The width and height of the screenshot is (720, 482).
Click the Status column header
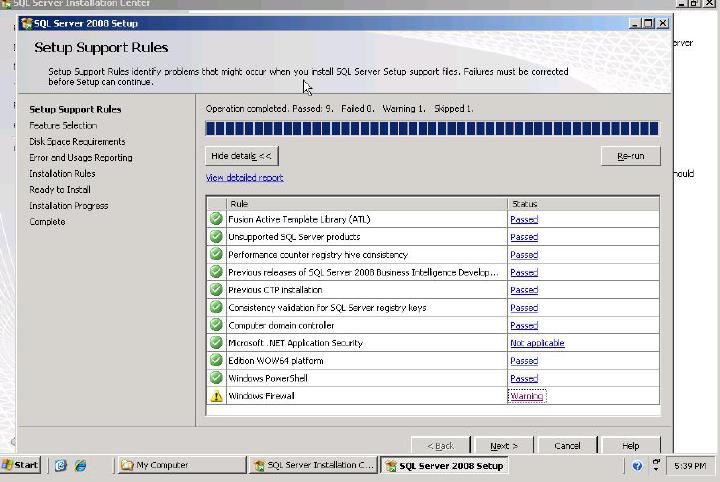click(583, 204)
